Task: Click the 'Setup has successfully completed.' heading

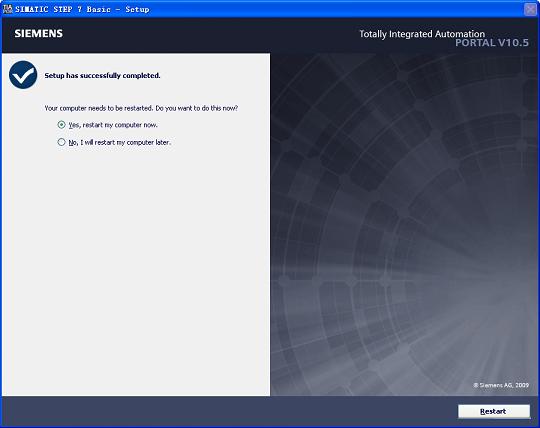Action: (102, 75)
